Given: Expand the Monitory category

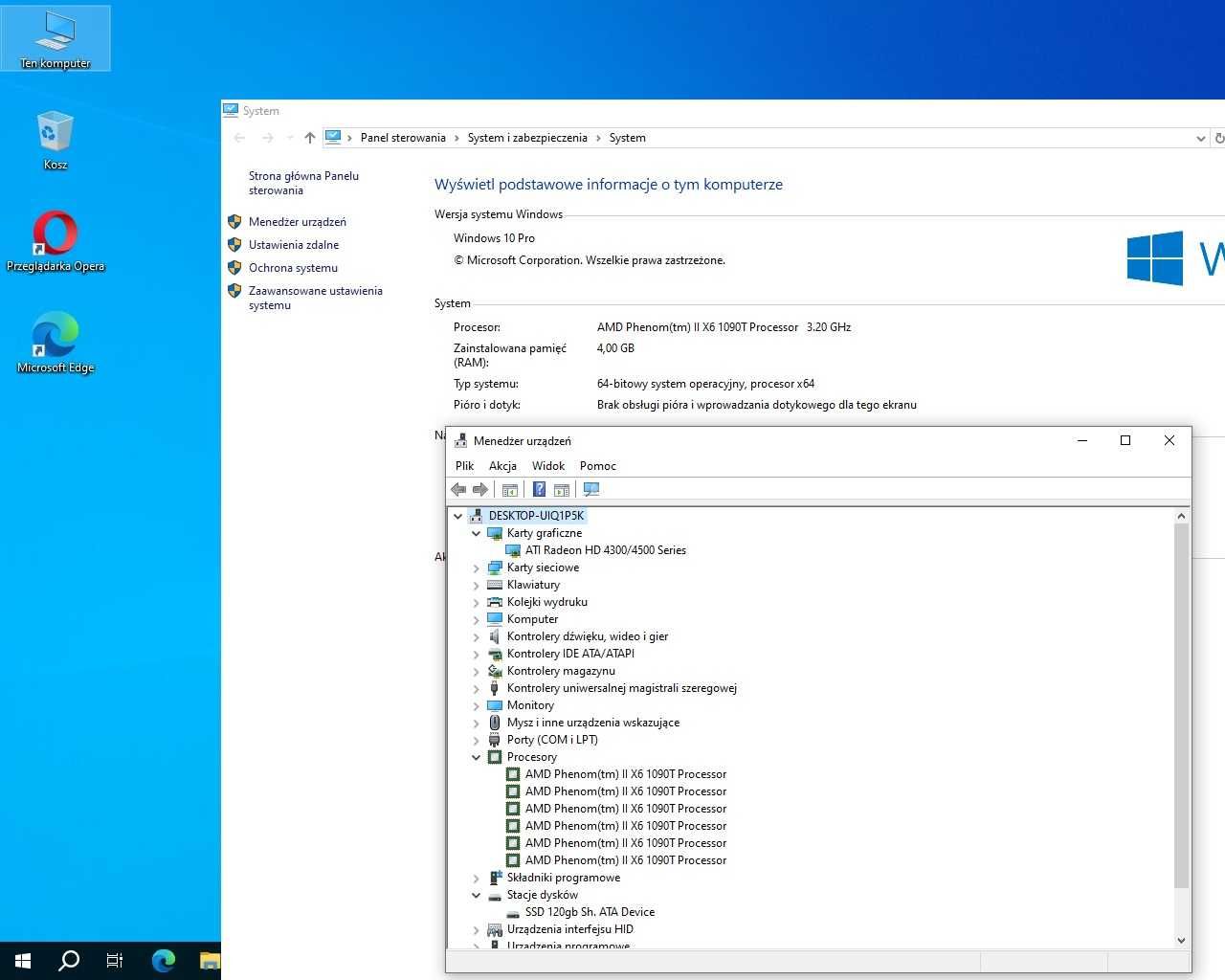Looking at the screenshot, I should coord(477,706).
